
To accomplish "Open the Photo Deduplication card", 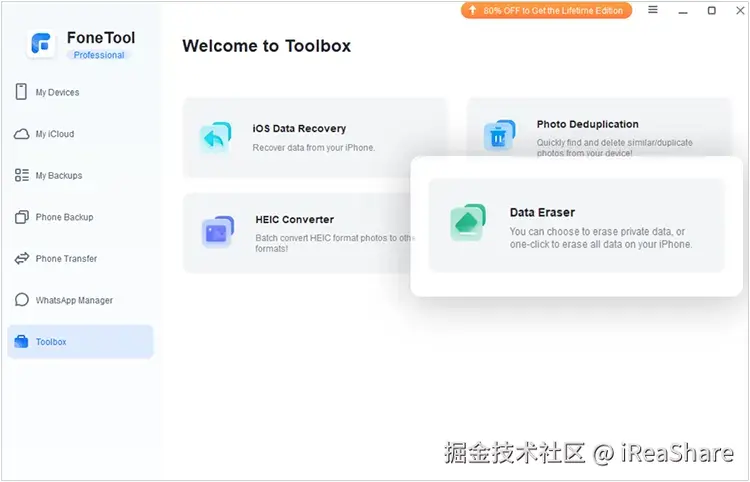I will [599, 127].
